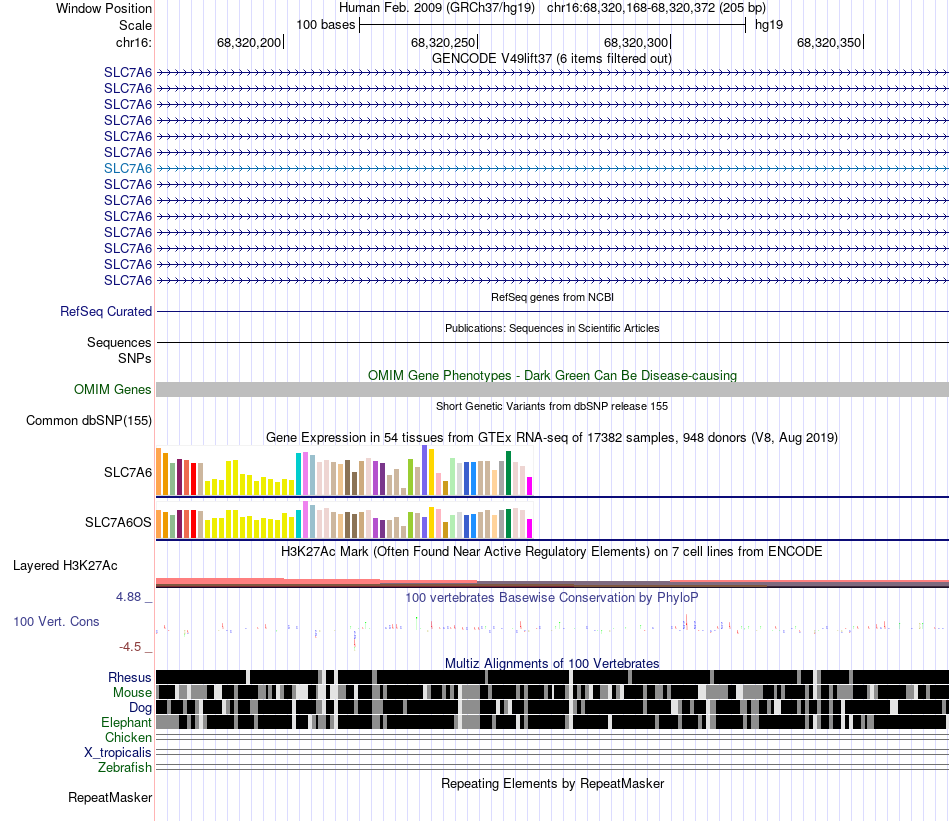Click the dark green bar in SLC7A6 chart
The image size is (950, 821).
pyautogui.click(x=508, y=473)
